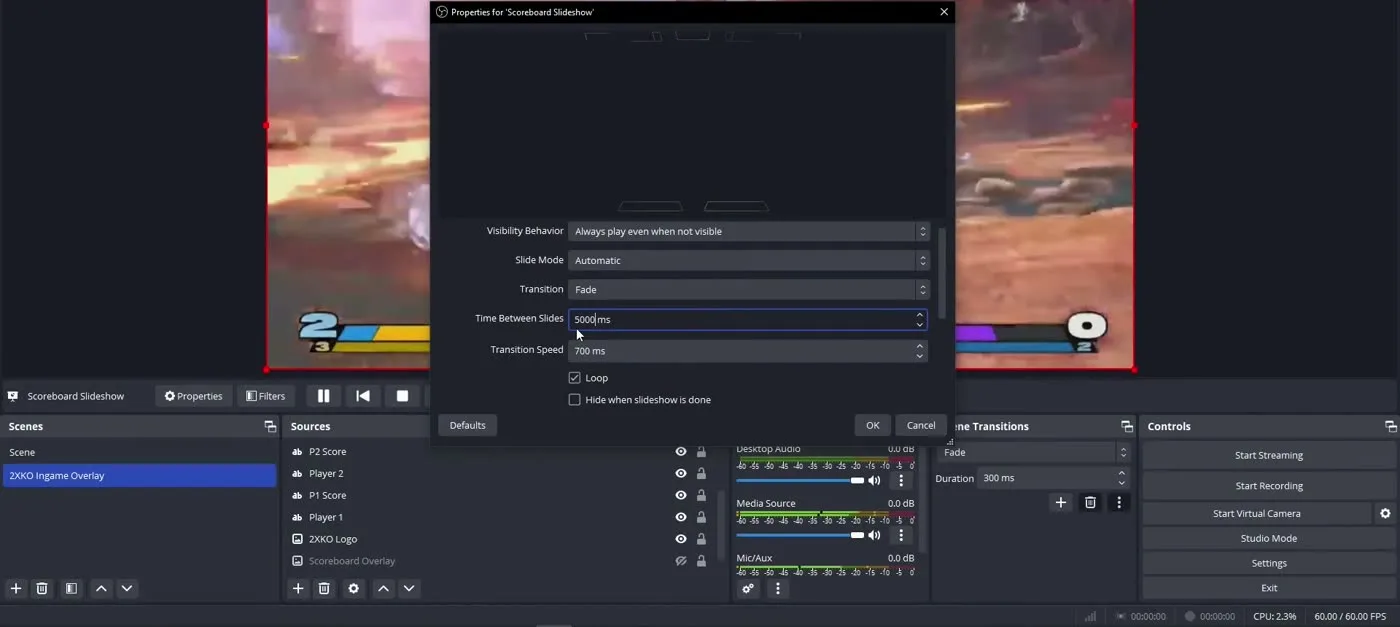The image size is (1400, 627).
Task: Cancel the properties dialog
Action: click(921, 425)
